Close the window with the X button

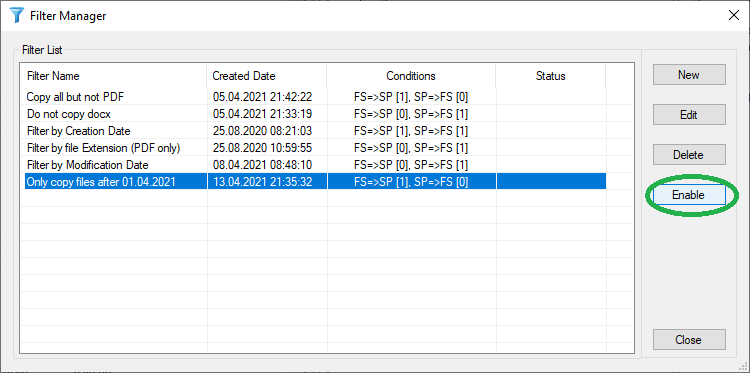coord(733,15)
